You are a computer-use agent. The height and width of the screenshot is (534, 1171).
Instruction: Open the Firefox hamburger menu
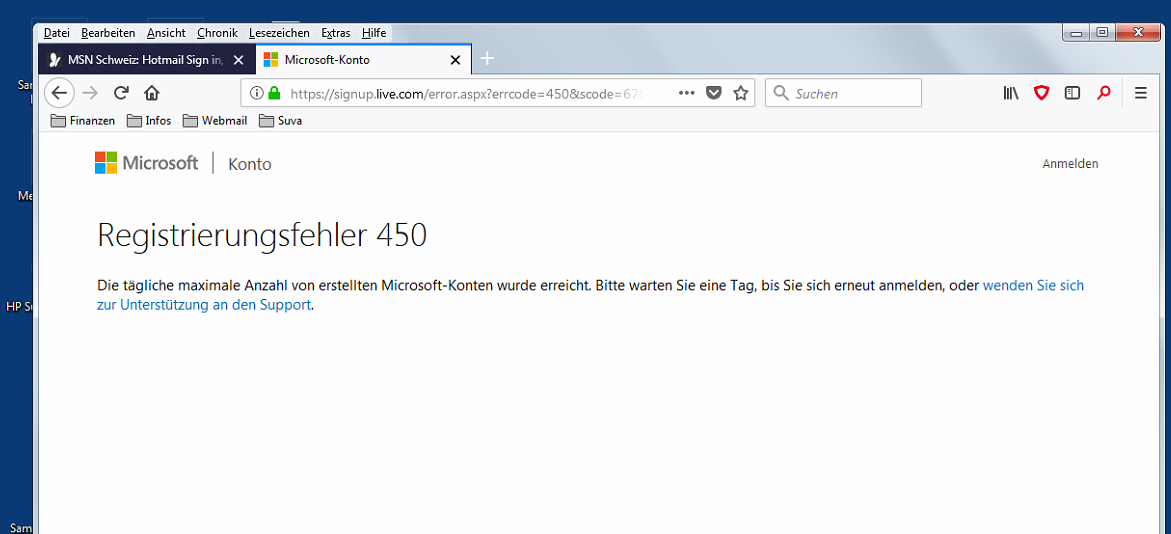pos(1140,93)
